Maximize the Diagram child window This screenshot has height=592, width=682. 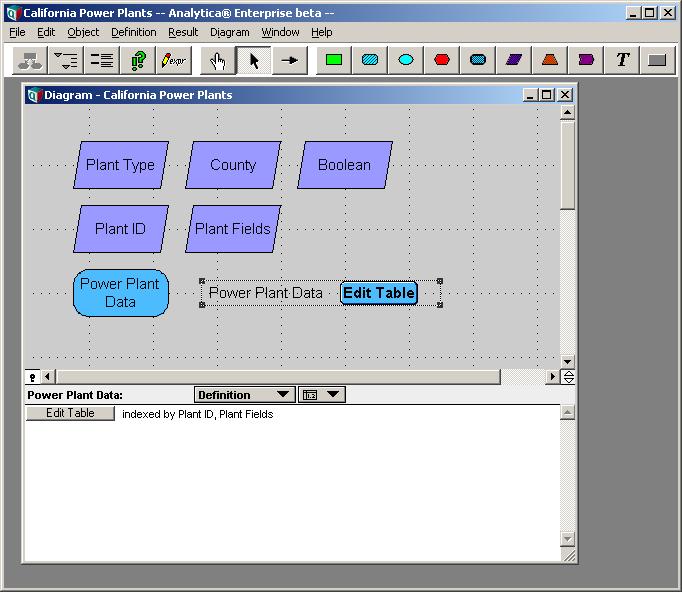click(x=547, y=94)
